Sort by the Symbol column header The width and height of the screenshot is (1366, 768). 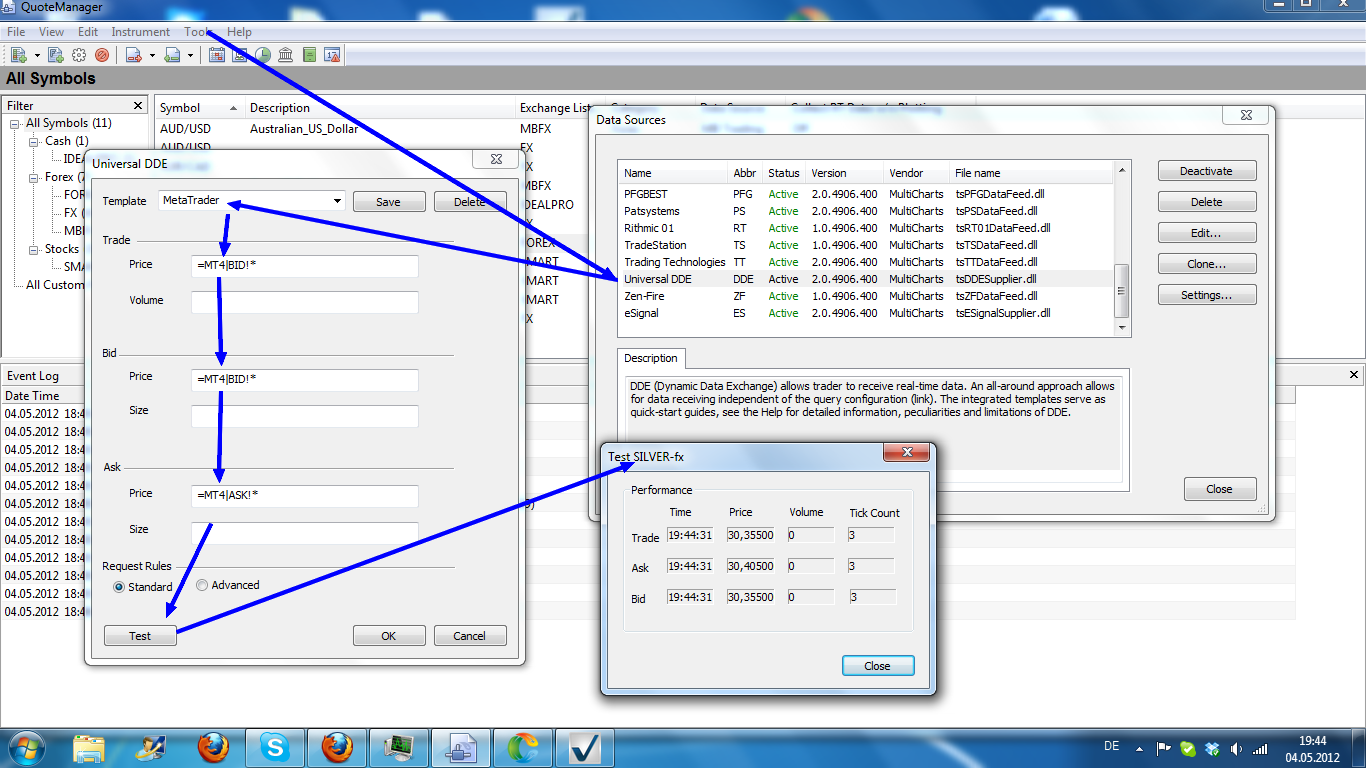pos(200,108)
